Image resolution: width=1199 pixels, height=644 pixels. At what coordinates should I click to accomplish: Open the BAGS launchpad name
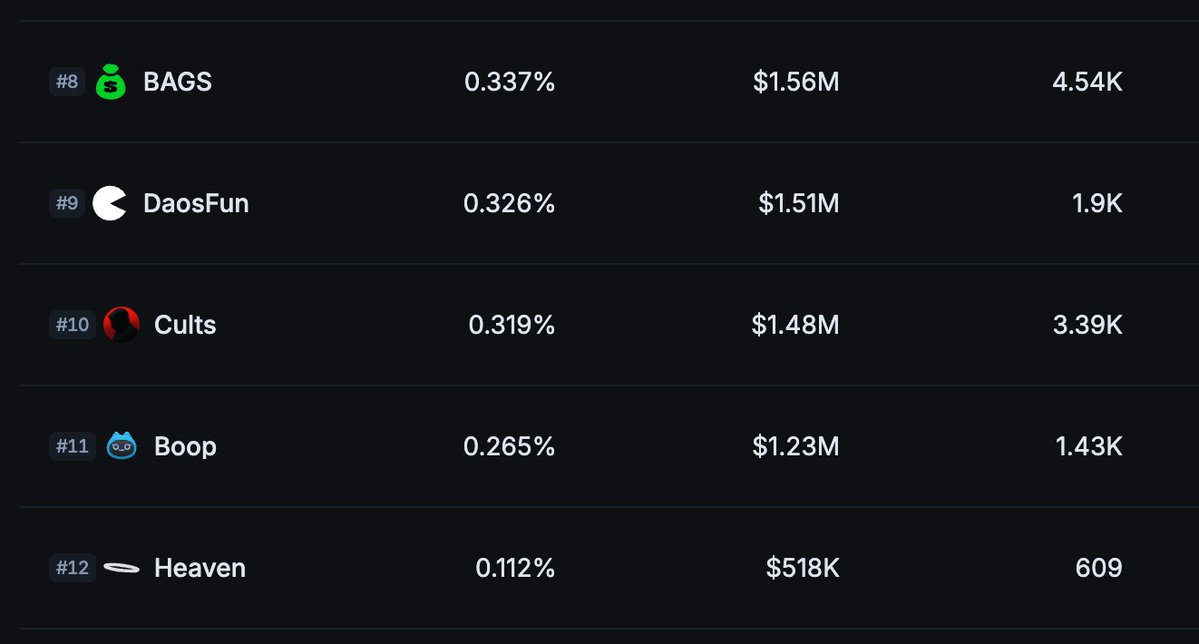[x=177, y=82]
